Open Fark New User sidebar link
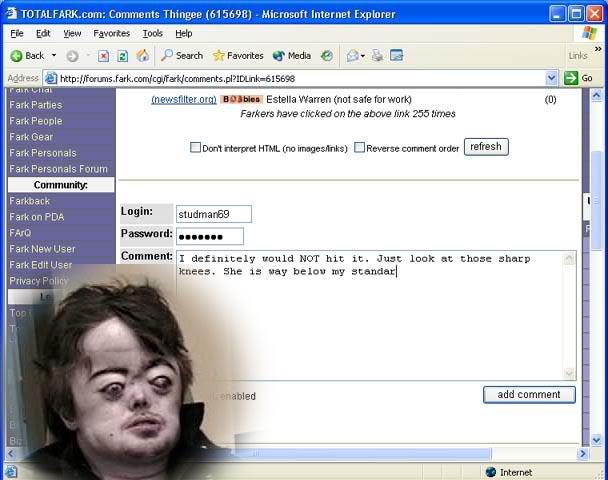The height and width of the screenshot is (480, 608). (42, 249)
